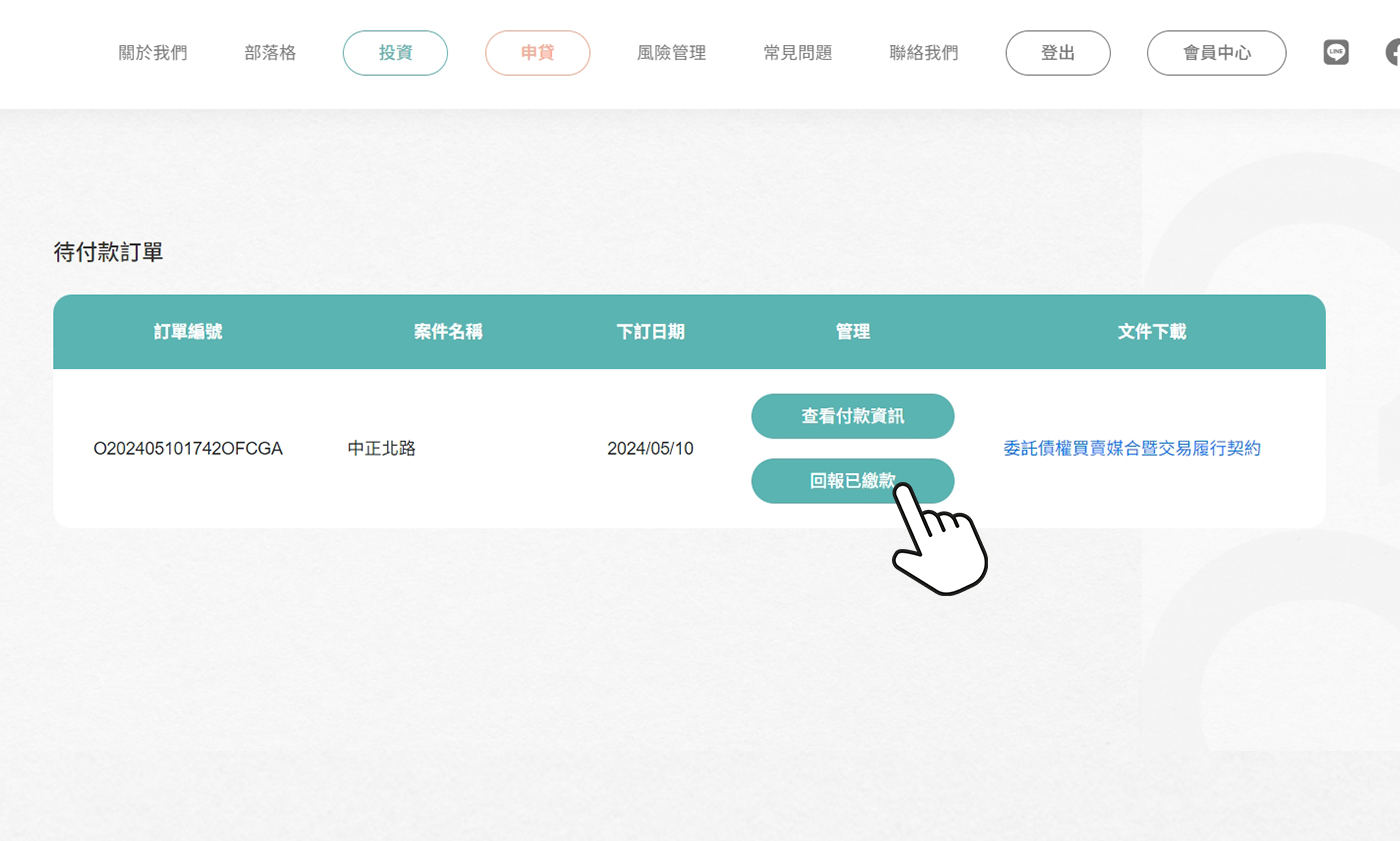
Task: Click the 管理 column header
Action: (853, 332)
